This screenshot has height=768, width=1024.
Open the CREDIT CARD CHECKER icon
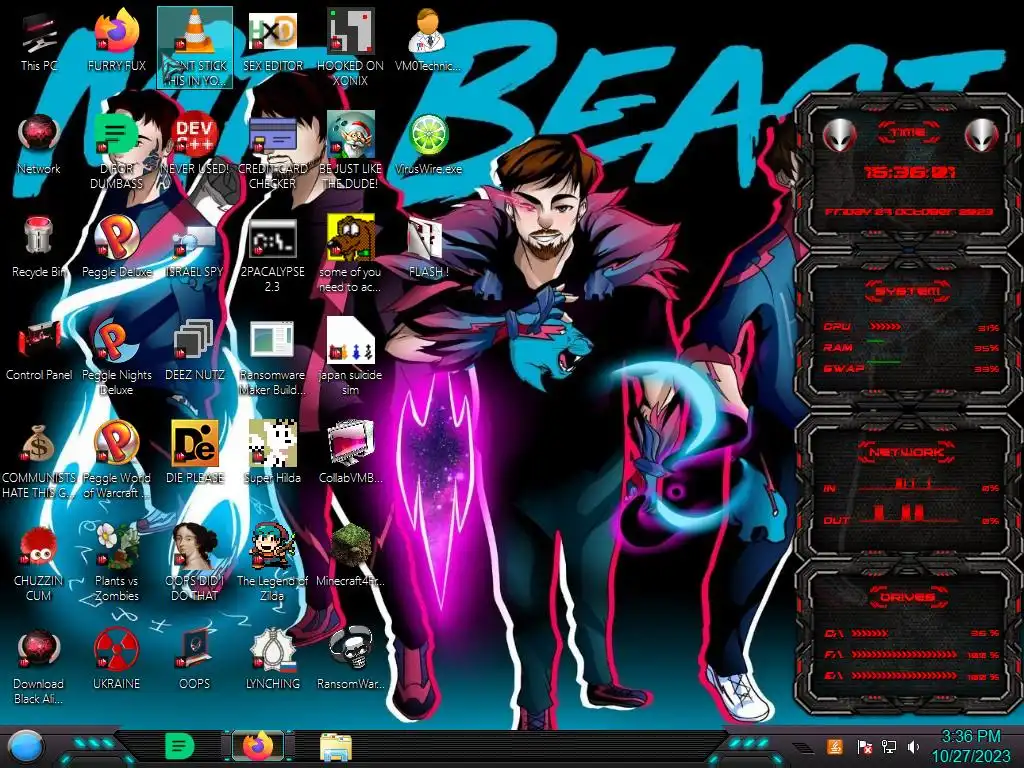272,135
